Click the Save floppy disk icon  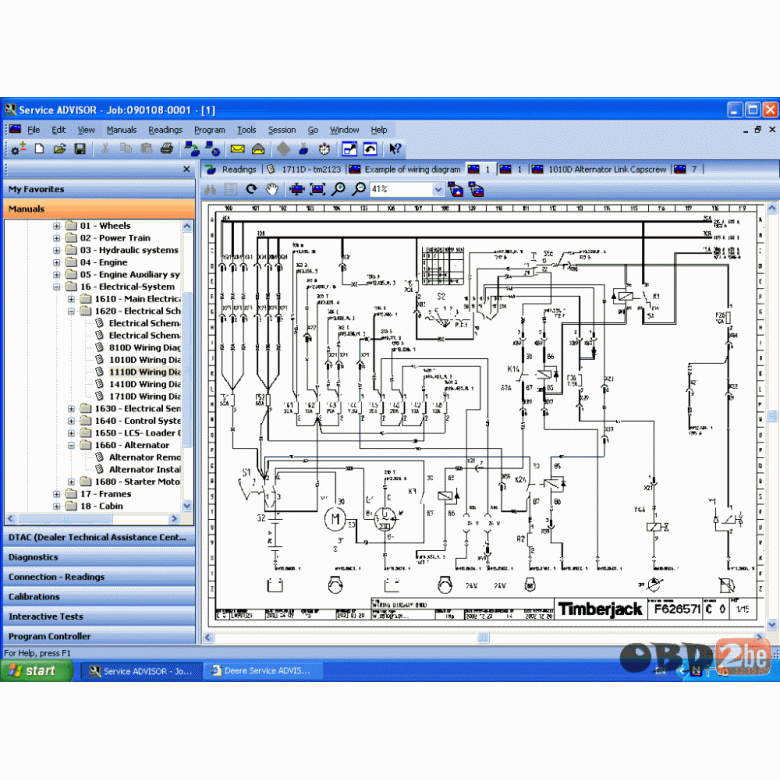click(x=80, y=149)
